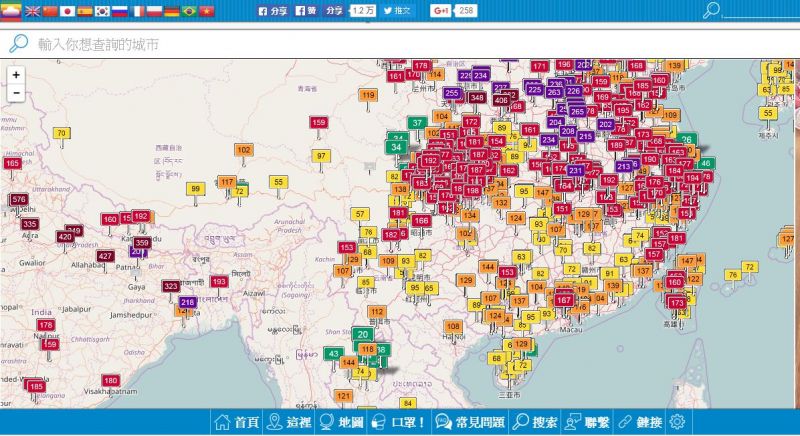Select the 185 AQI marker in southwest India

[36, 387]
